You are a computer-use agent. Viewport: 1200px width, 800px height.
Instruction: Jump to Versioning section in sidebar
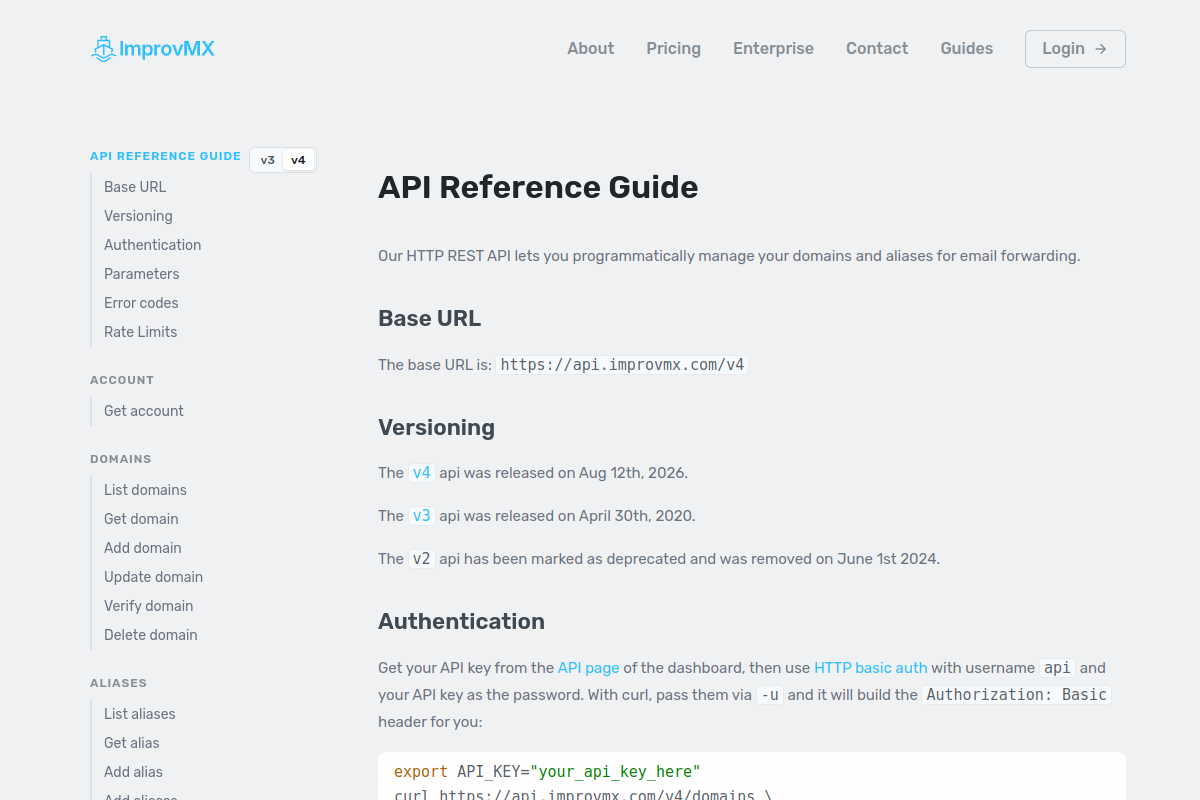pyautogui.click(x=138, y=216)
